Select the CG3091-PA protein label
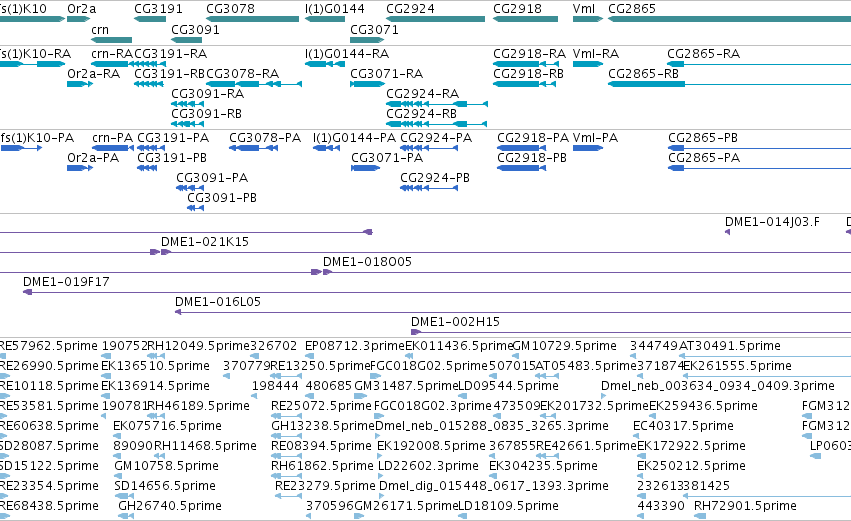The image size is (851, 521). (212, 178)
